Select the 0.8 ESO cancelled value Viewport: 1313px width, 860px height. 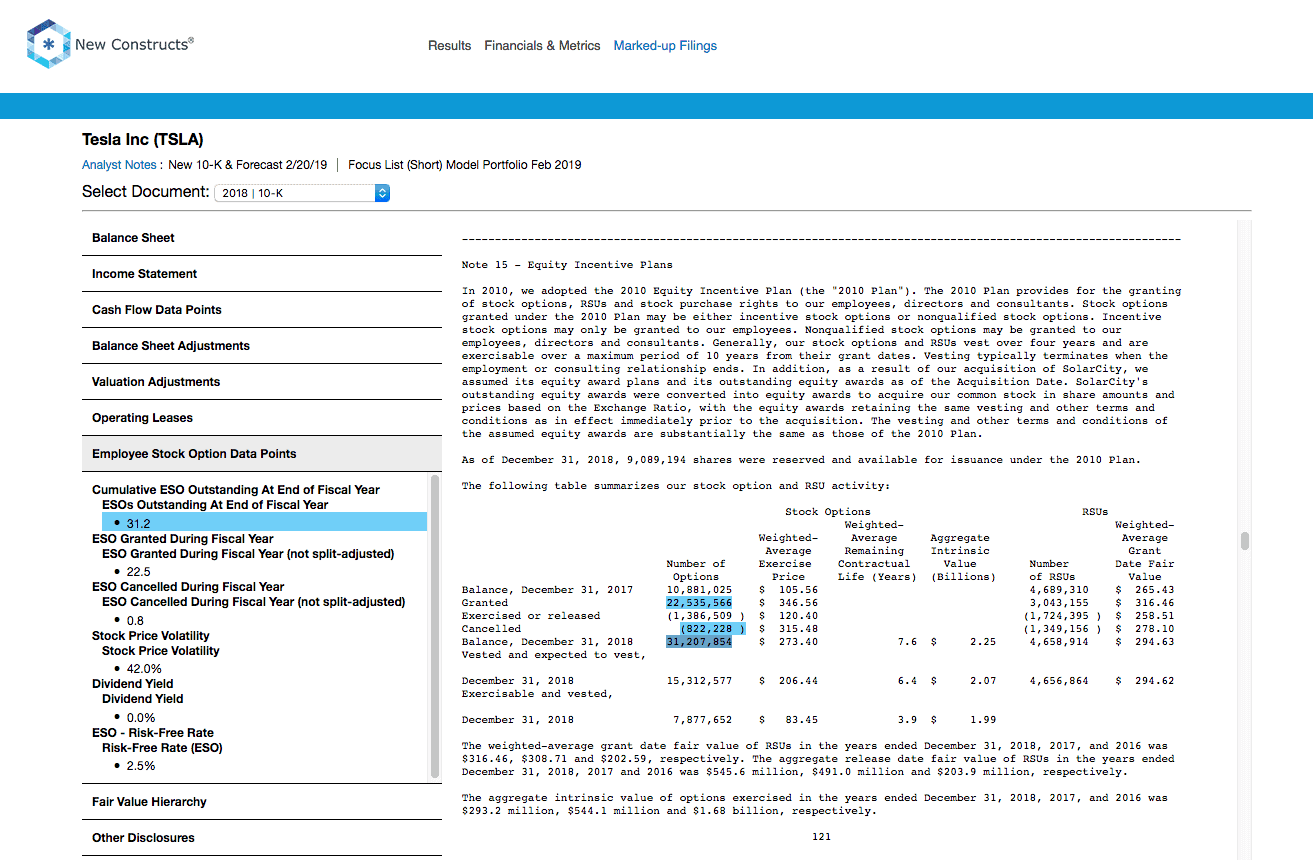[x=135, y=620]
